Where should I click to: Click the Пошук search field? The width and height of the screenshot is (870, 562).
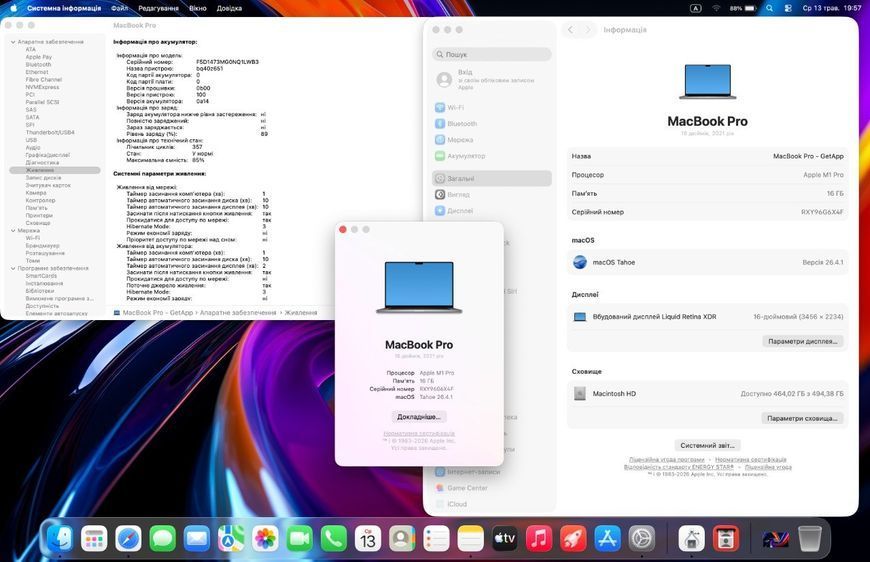(492, 54)
